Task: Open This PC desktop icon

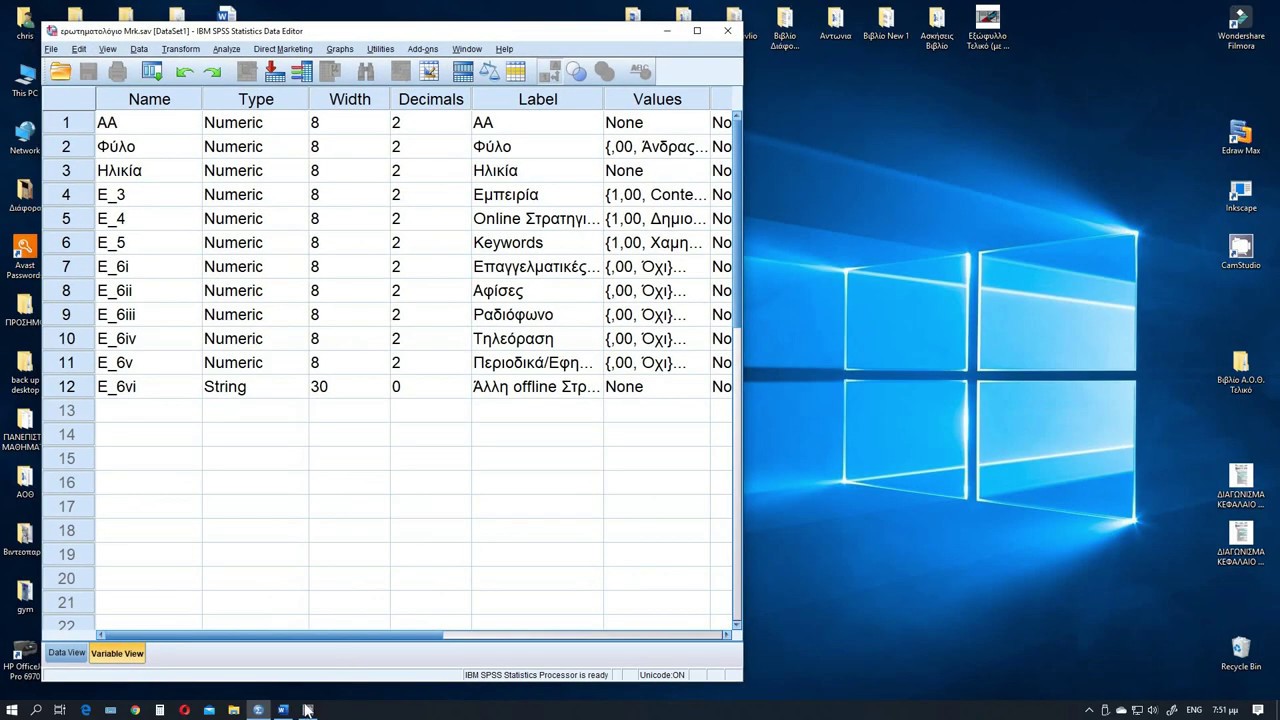Action: [x=25, y=80]
